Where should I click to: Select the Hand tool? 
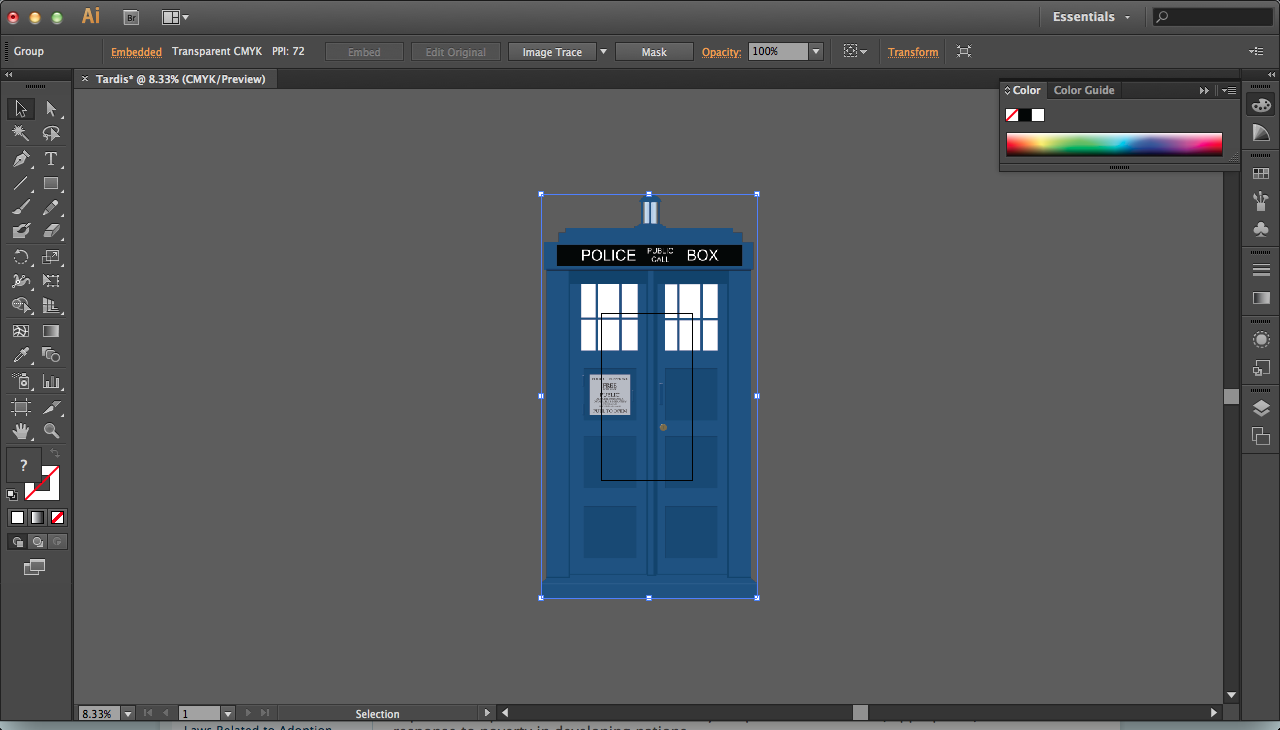click(x=21, y=431)
